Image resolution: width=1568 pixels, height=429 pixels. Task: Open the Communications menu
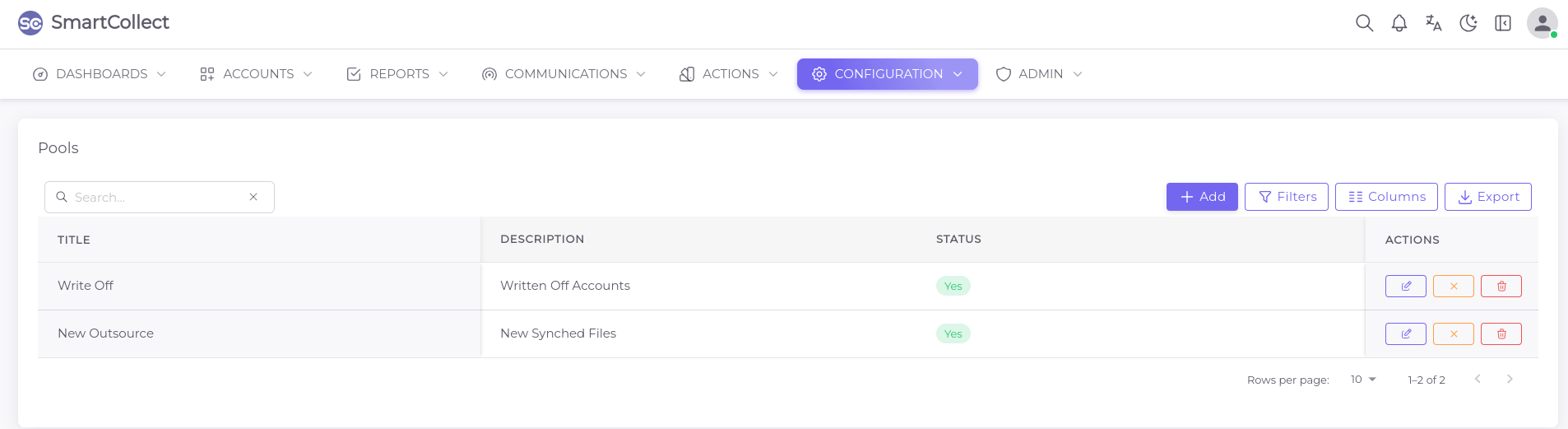tap(564, 74)
